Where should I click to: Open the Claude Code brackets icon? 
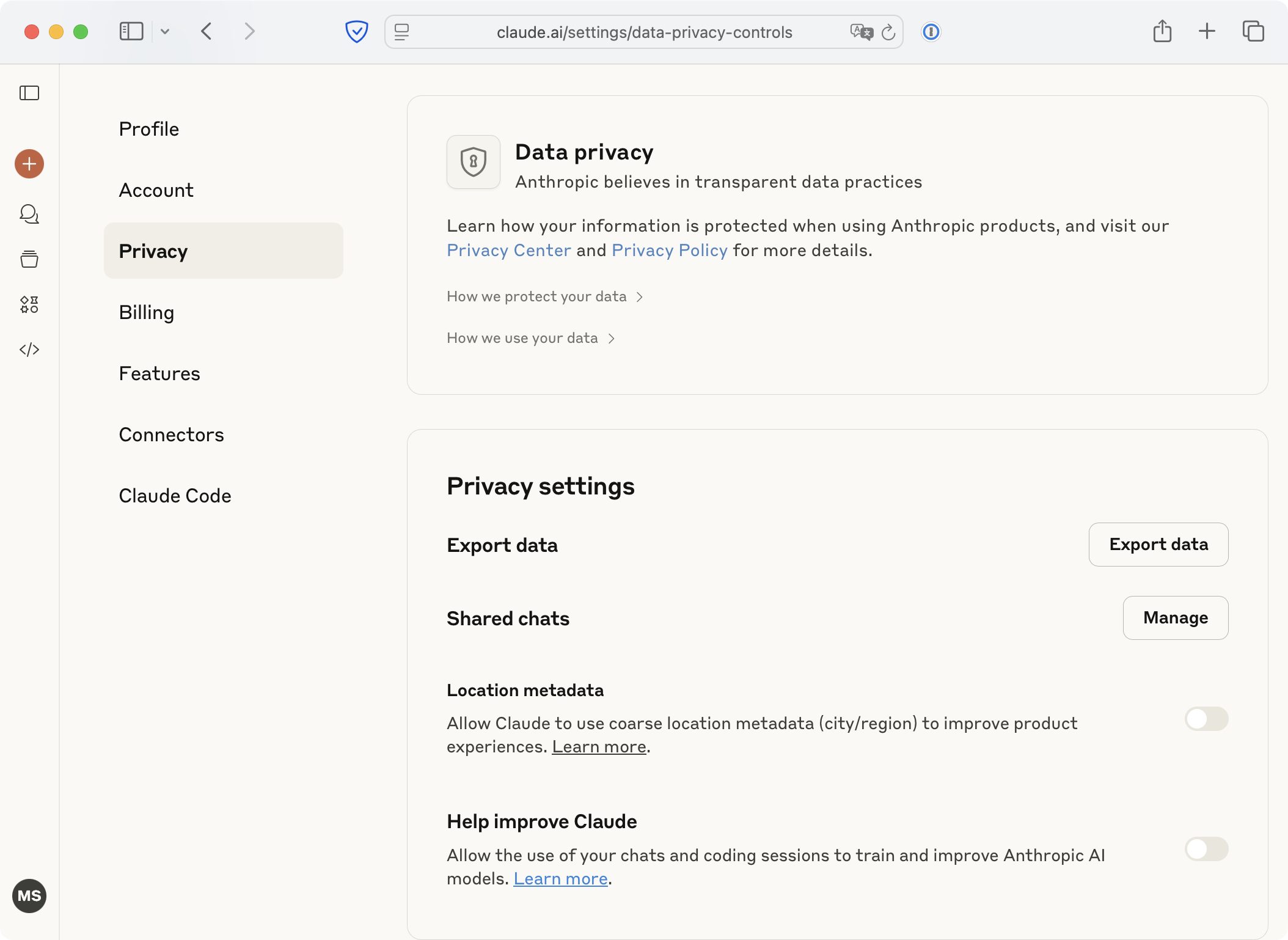pos(29,350)
